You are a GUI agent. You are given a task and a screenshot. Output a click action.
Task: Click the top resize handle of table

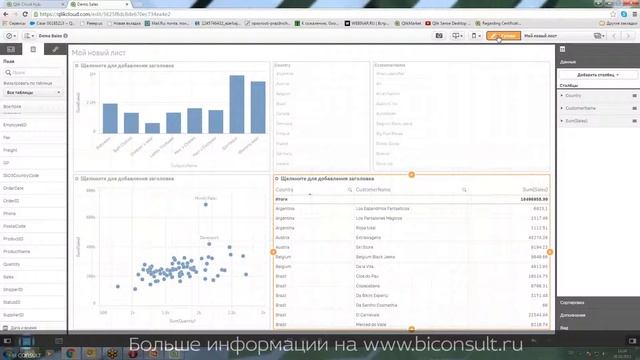coord(411,175)
